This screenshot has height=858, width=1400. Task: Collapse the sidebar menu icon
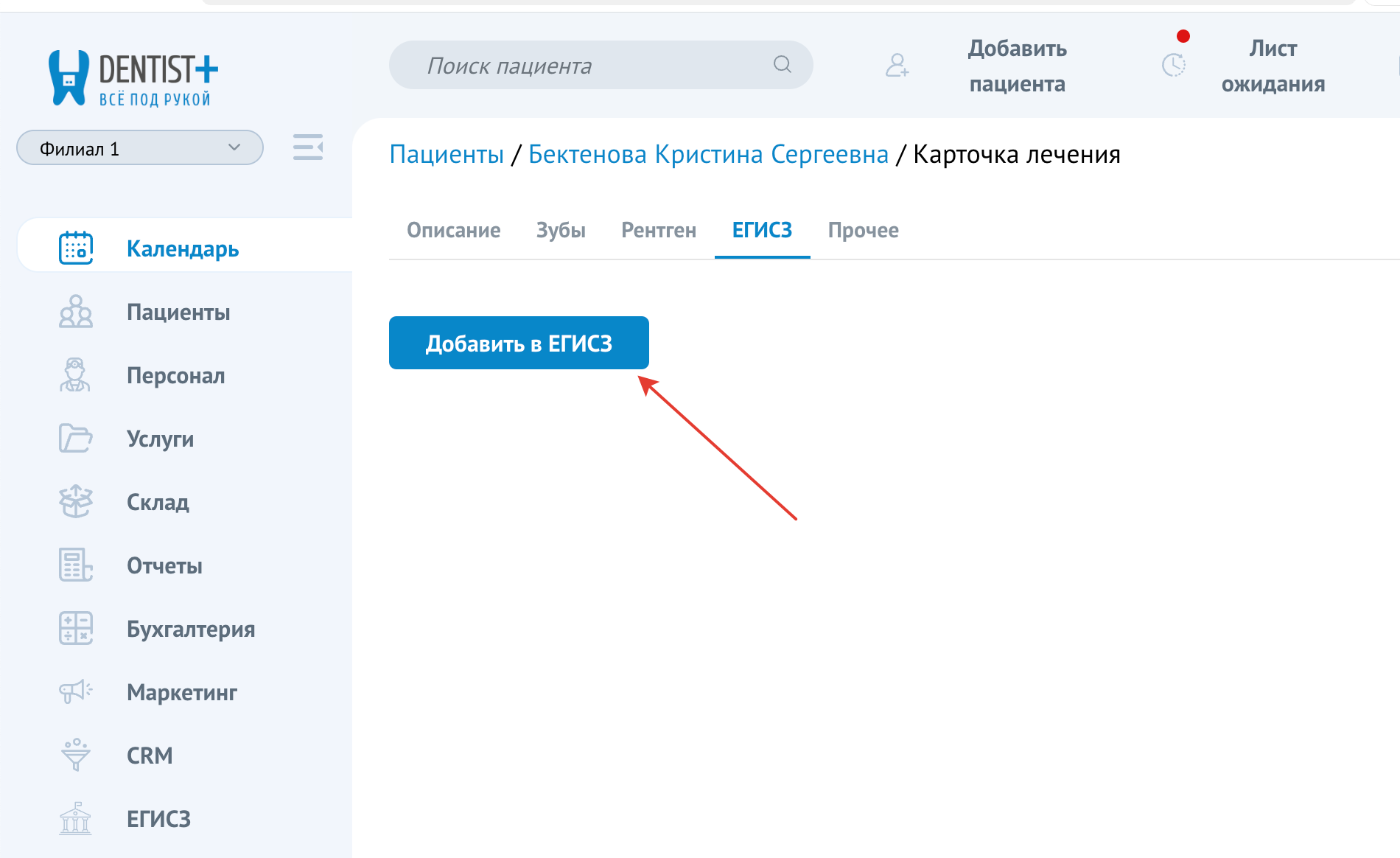pyautogui.click(x=308, y=147)
